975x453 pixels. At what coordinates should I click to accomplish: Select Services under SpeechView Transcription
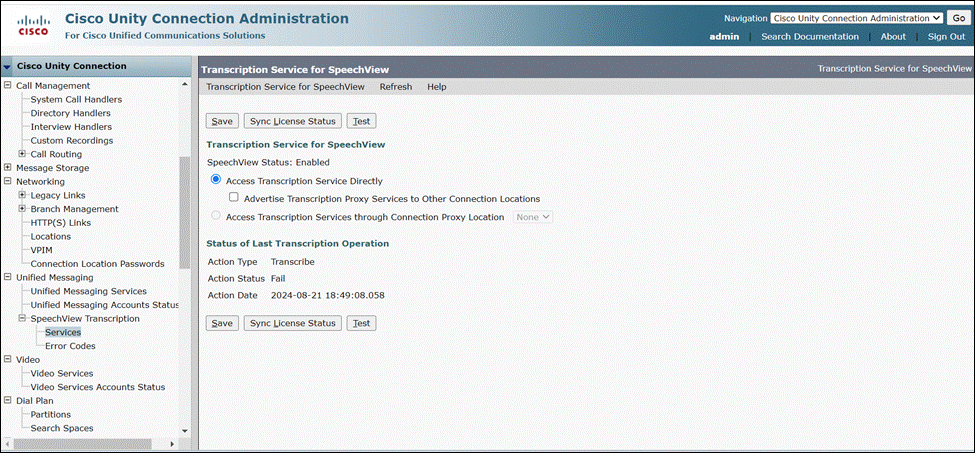coord(63,332)
